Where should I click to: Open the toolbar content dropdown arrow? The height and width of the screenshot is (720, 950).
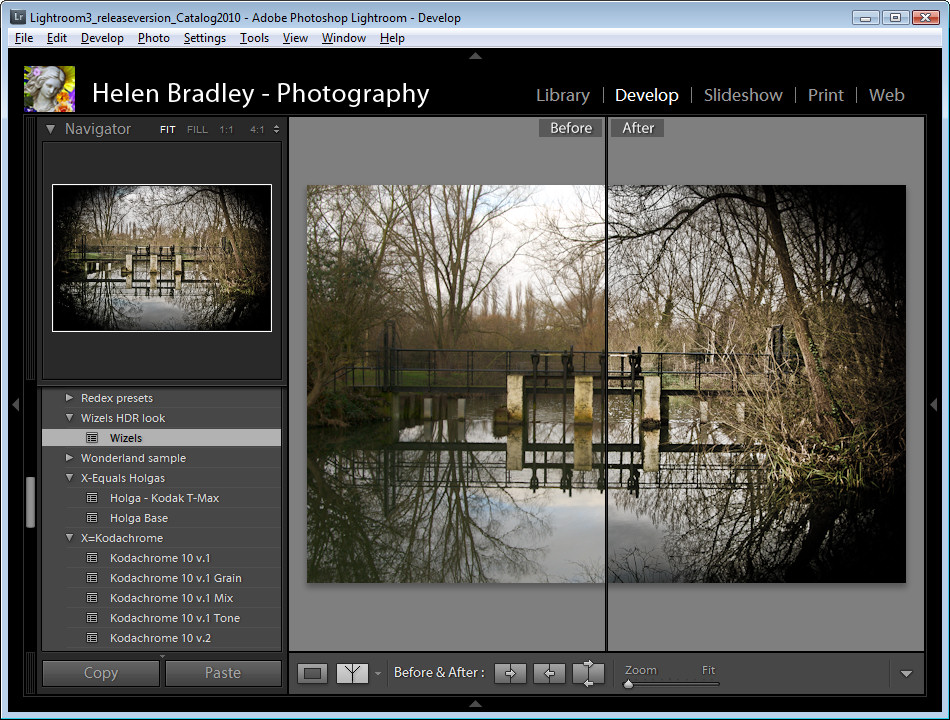click(x=906, y=674)
